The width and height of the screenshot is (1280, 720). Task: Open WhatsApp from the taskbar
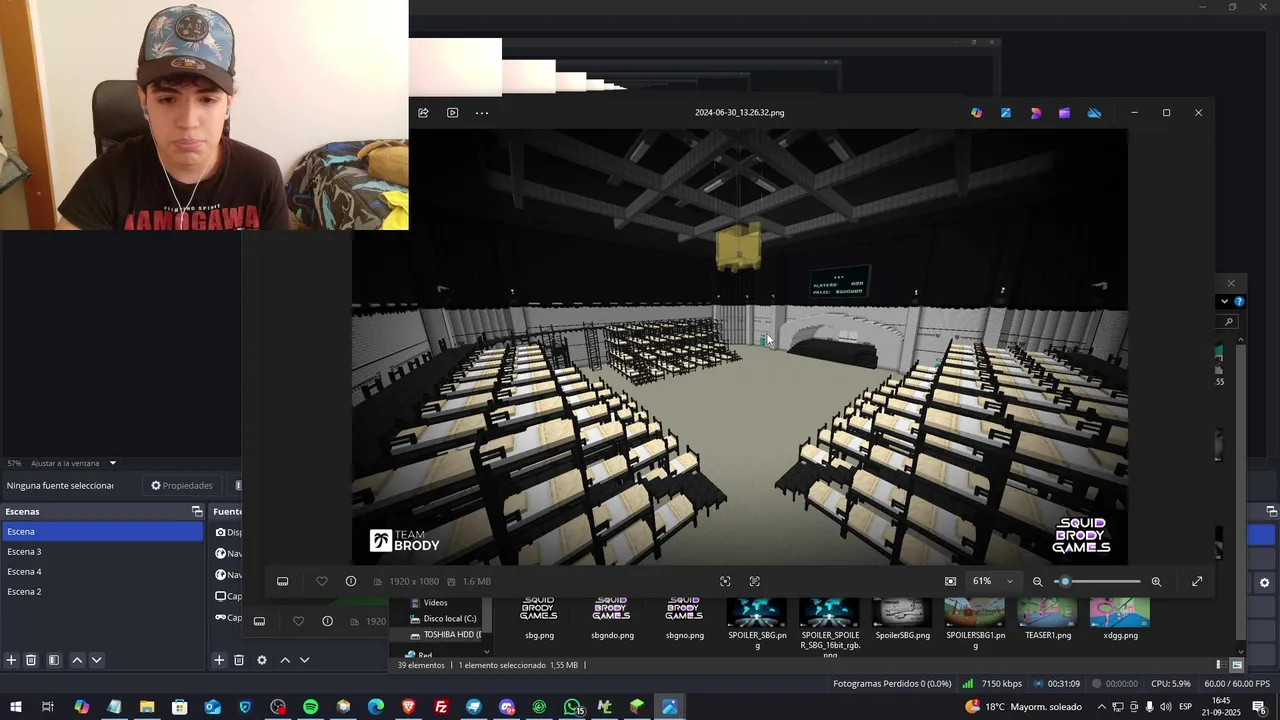click(x=573, y=707)
